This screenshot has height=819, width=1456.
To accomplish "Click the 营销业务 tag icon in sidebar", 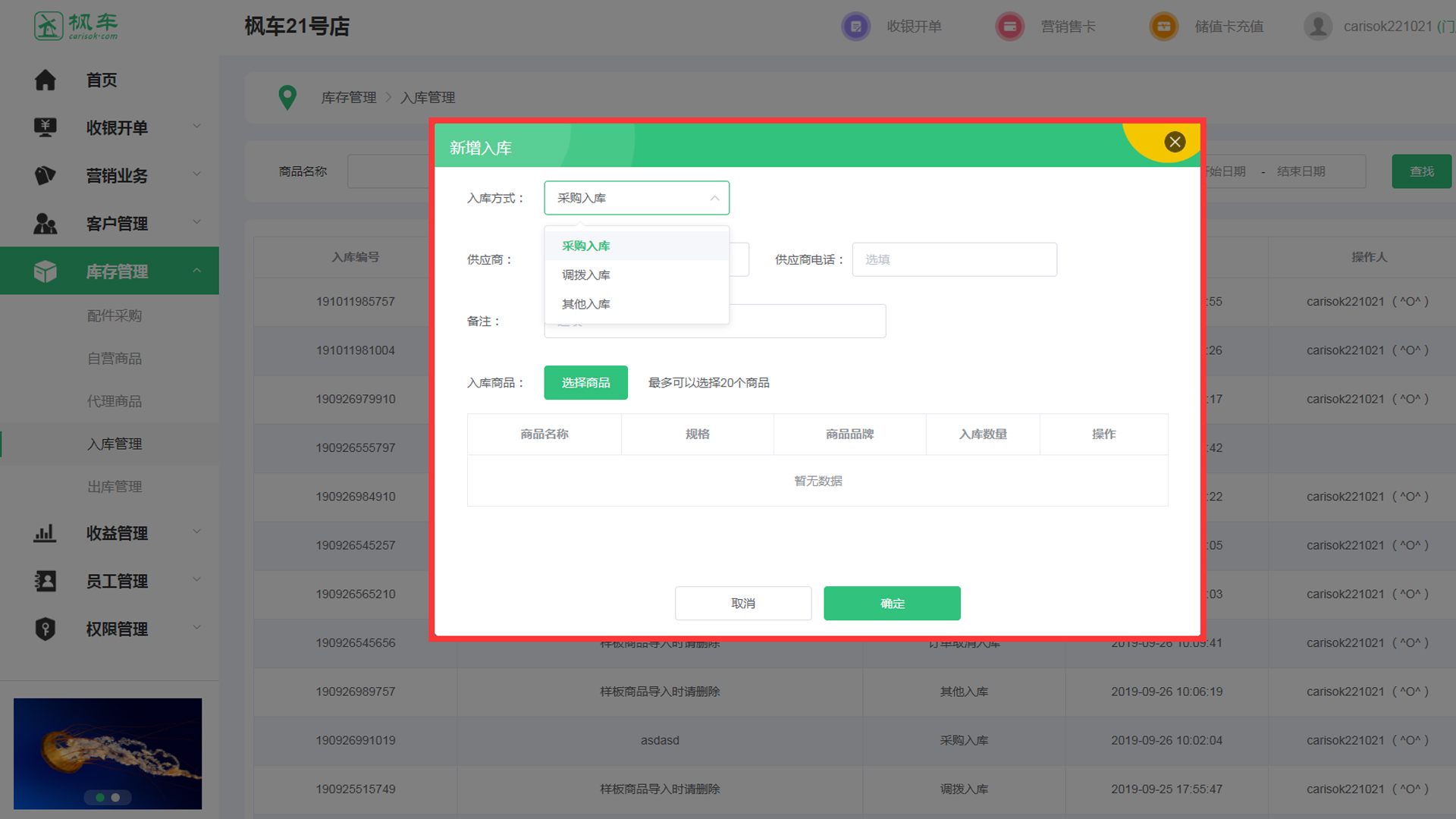I will point(45,175).
